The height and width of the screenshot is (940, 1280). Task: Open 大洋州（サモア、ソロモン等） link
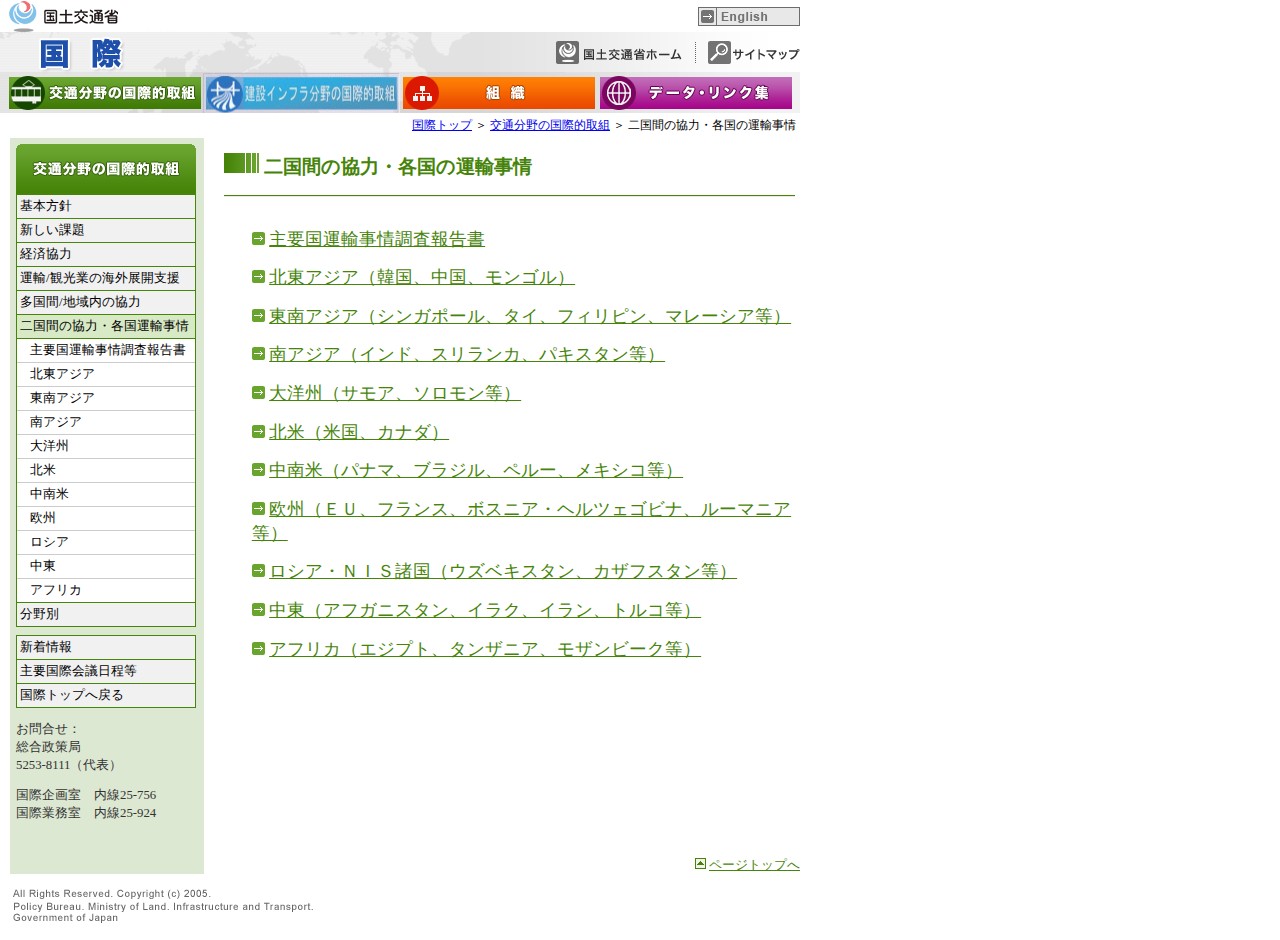pos(395,393)
